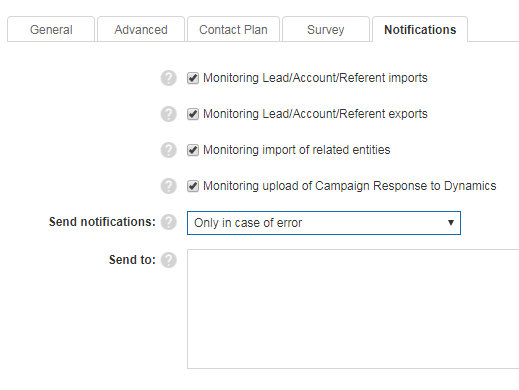Image resolution: width=519 pixels, height=390 pixels.
Task: Uncheck Monitoring upload of Campaign Response checkbox
Action: coord(193,186)
